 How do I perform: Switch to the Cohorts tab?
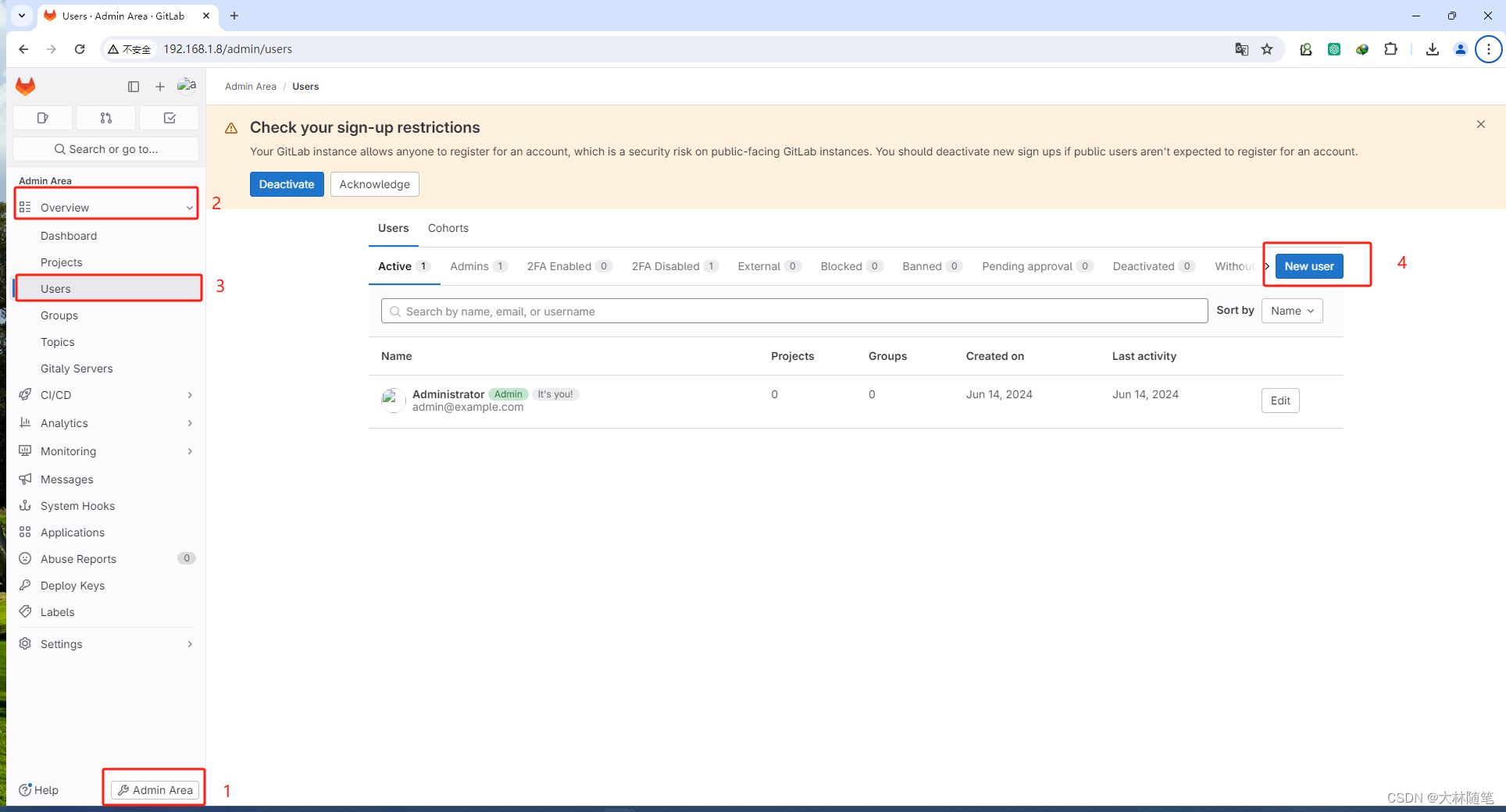point(448,228)
